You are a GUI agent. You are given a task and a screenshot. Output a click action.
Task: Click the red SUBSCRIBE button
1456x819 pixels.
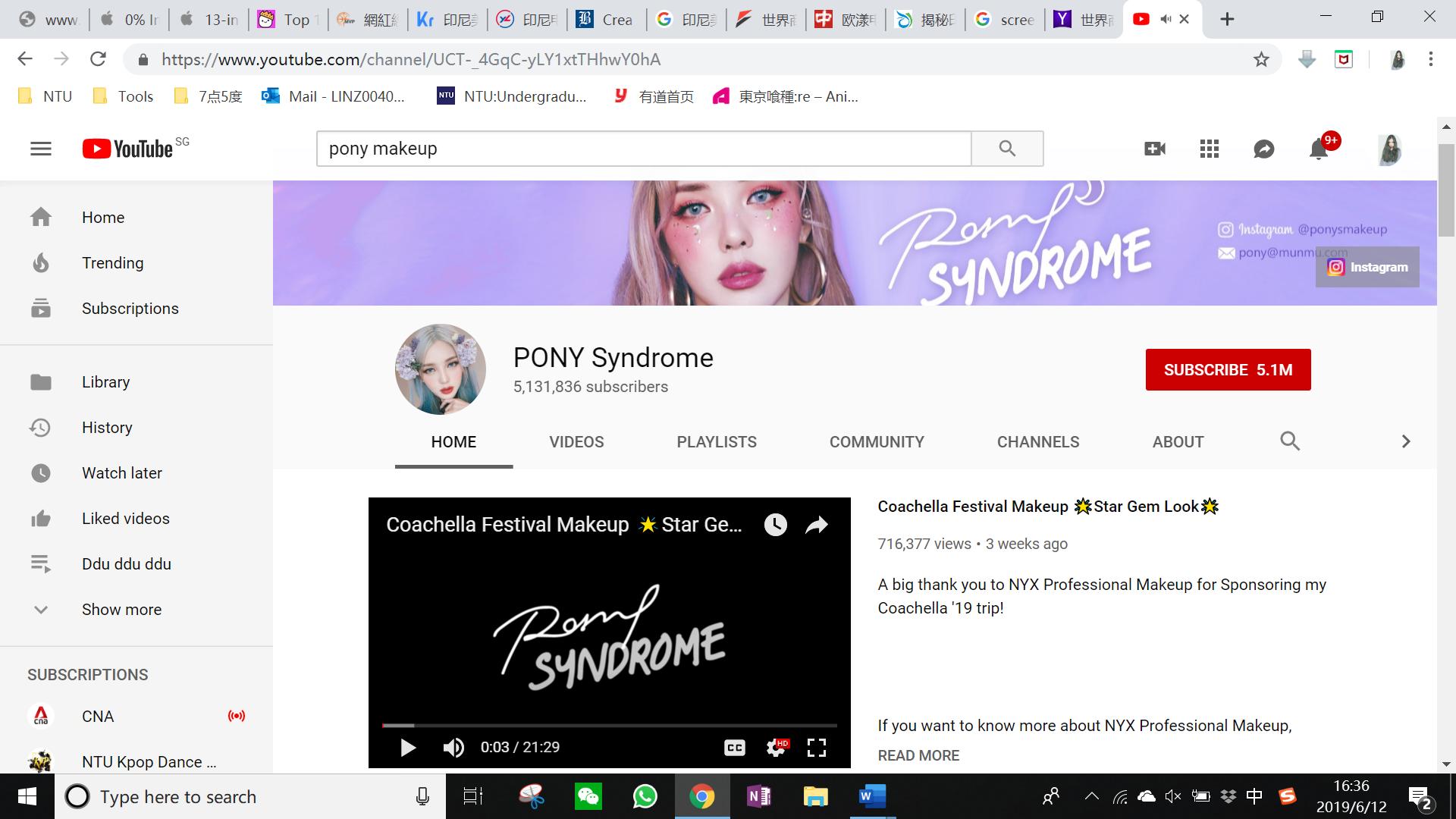(x=1228, y=370)
